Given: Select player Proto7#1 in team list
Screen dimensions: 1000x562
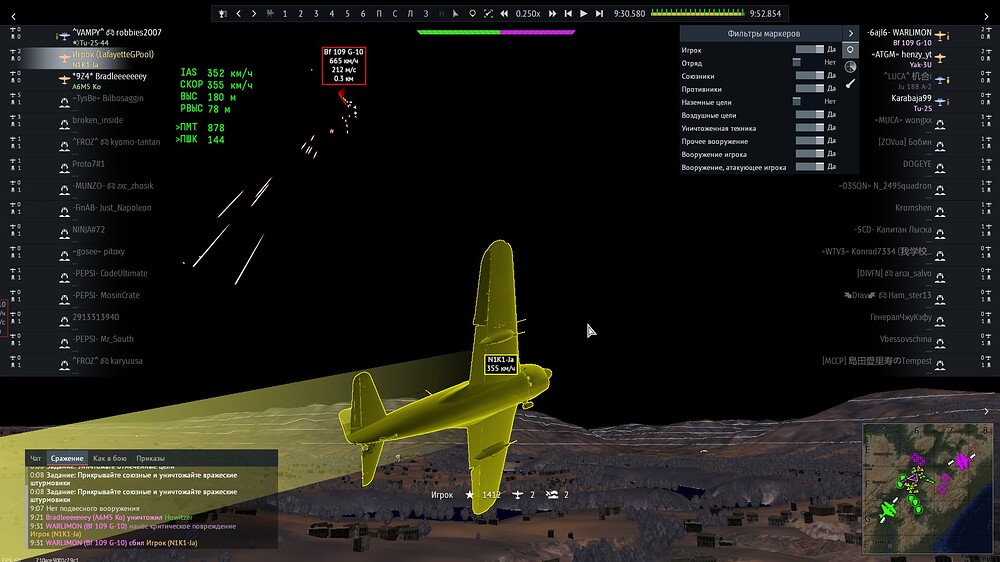Looking at the screenshot, I should point(89,164).
